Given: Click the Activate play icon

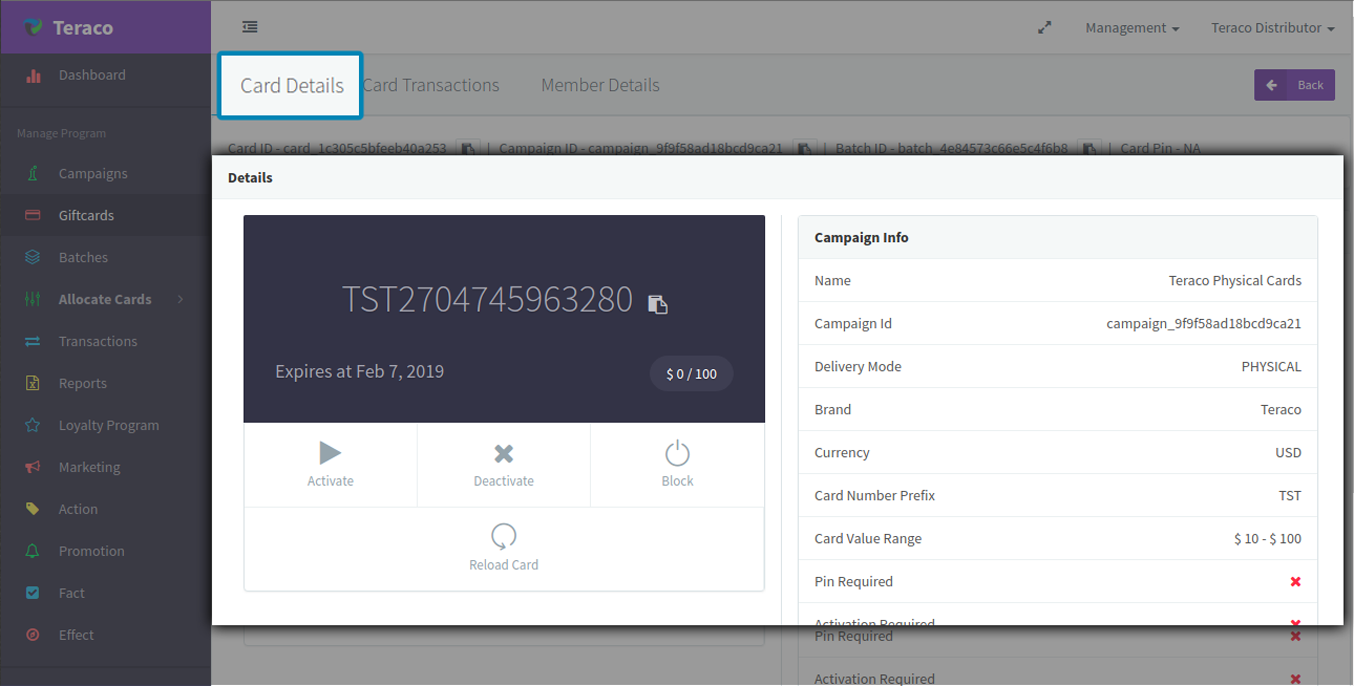Looking at the screenshot, I should (x=330, y=453).
